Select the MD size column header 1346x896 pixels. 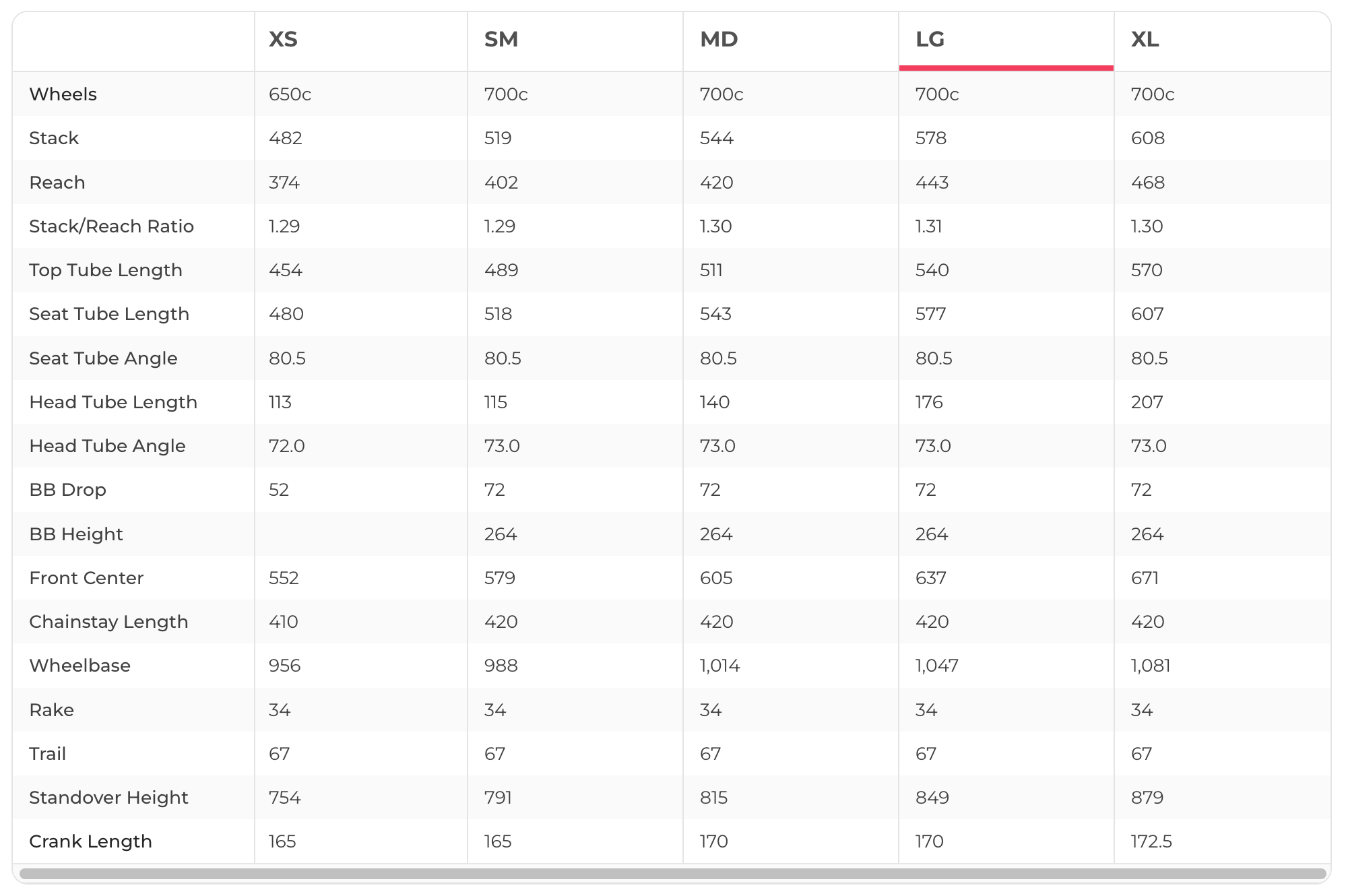pos(718,39)
